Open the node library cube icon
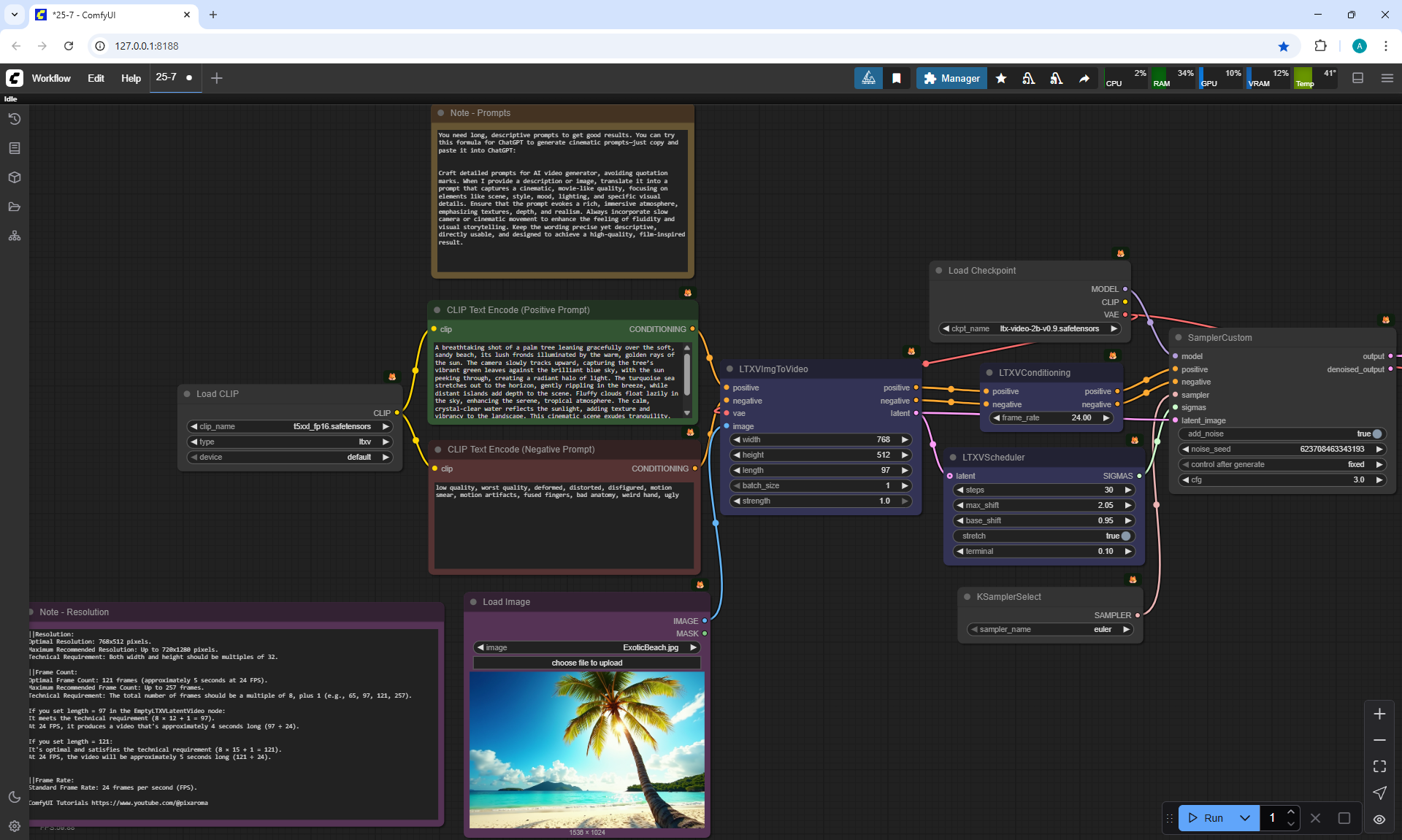Screen dimensions: 1402x840 pyautogui.click(x=14, y=177)
